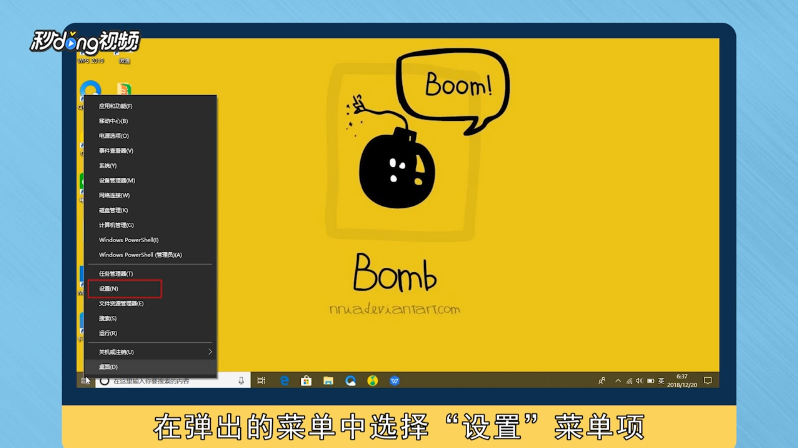The image size is (798, 448).
Task: Open the Action Center notification icon
Action: pos(708,381)
